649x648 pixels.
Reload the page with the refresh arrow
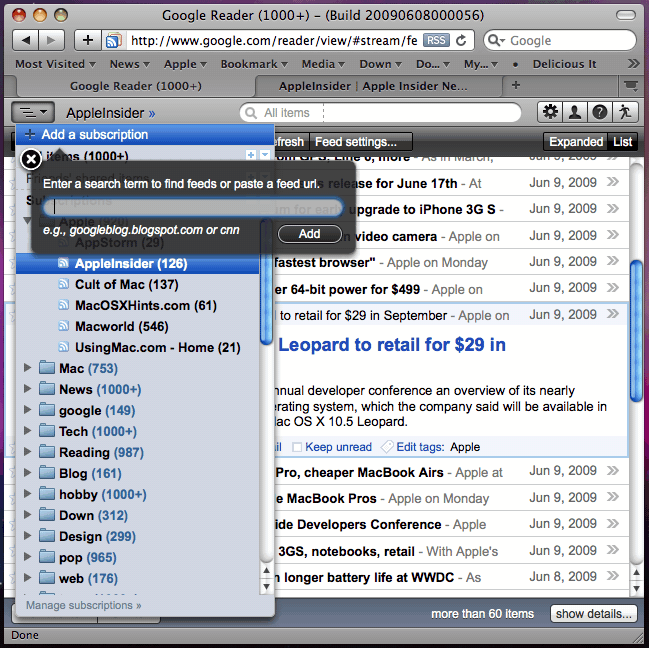[x=462, y=41]
